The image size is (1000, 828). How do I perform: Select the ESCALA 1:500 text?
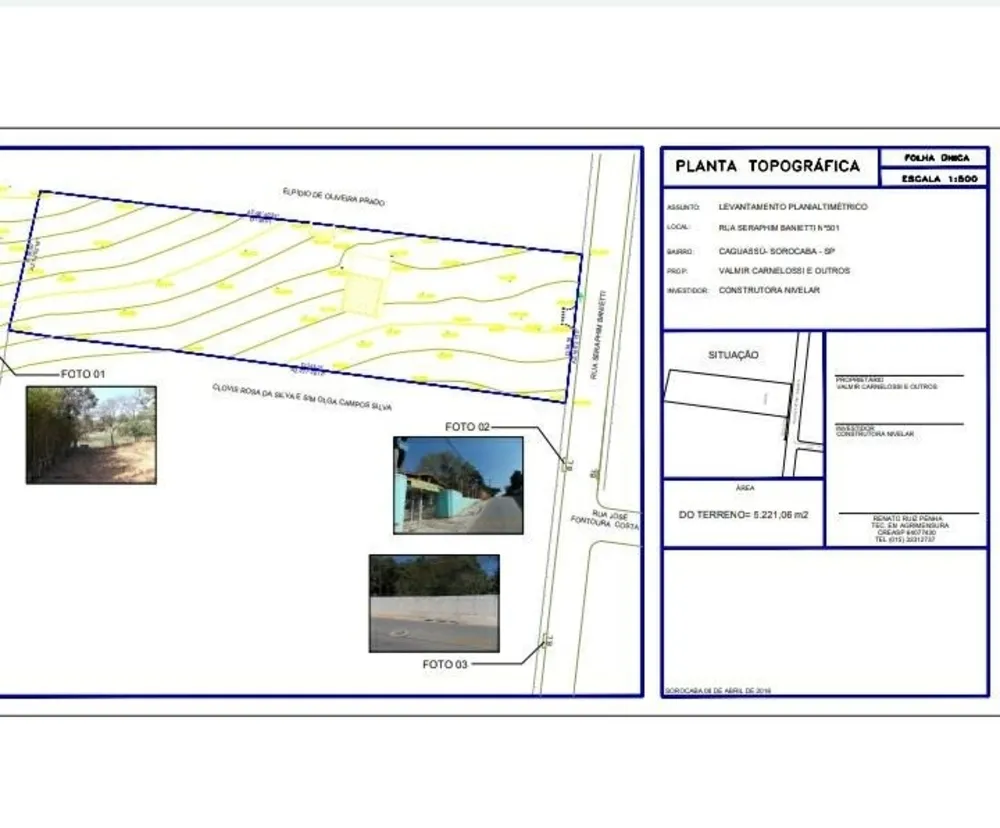click(939, 179)
